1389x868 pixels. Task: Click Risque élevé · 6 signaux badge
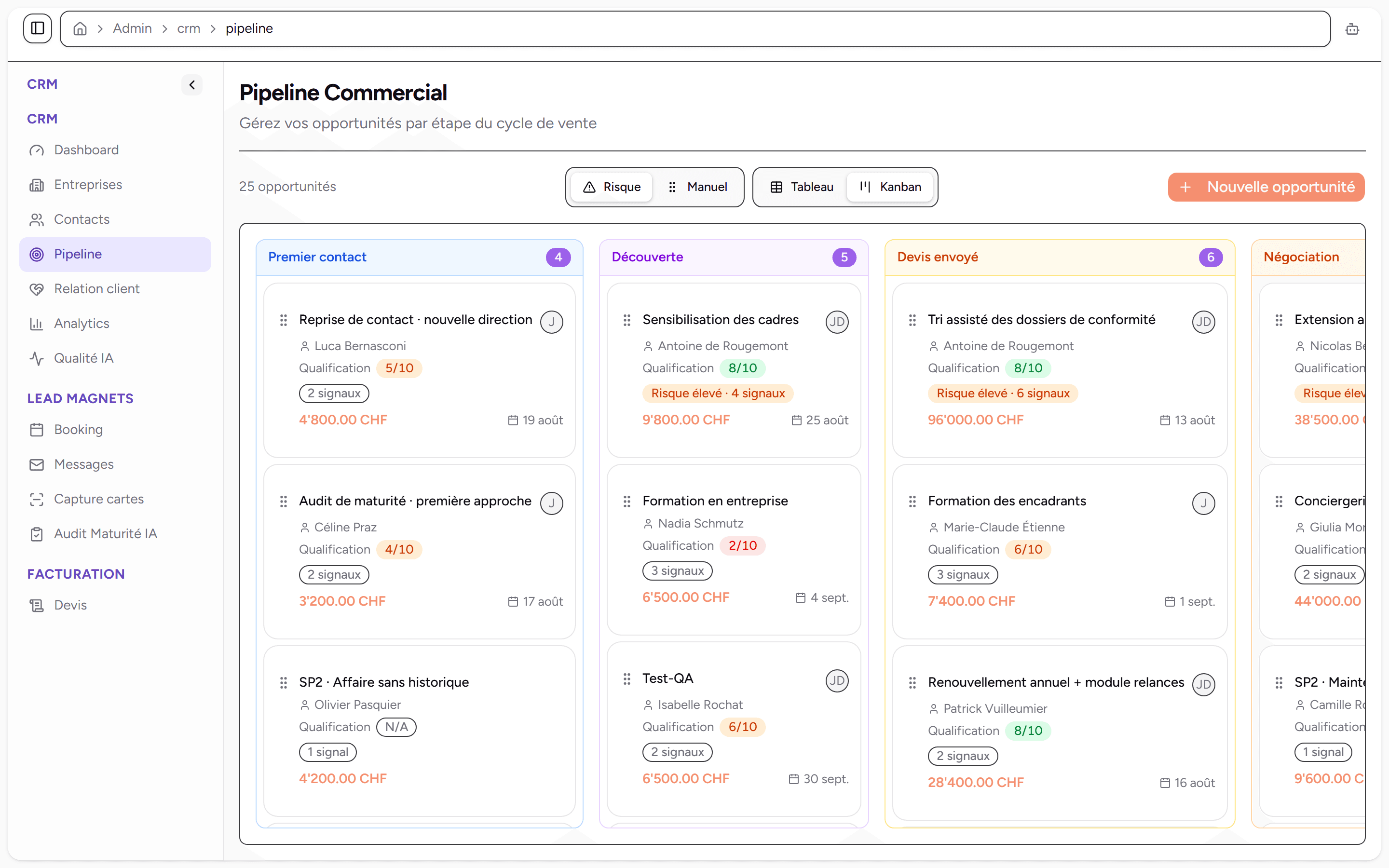[x=1003, y=393]
